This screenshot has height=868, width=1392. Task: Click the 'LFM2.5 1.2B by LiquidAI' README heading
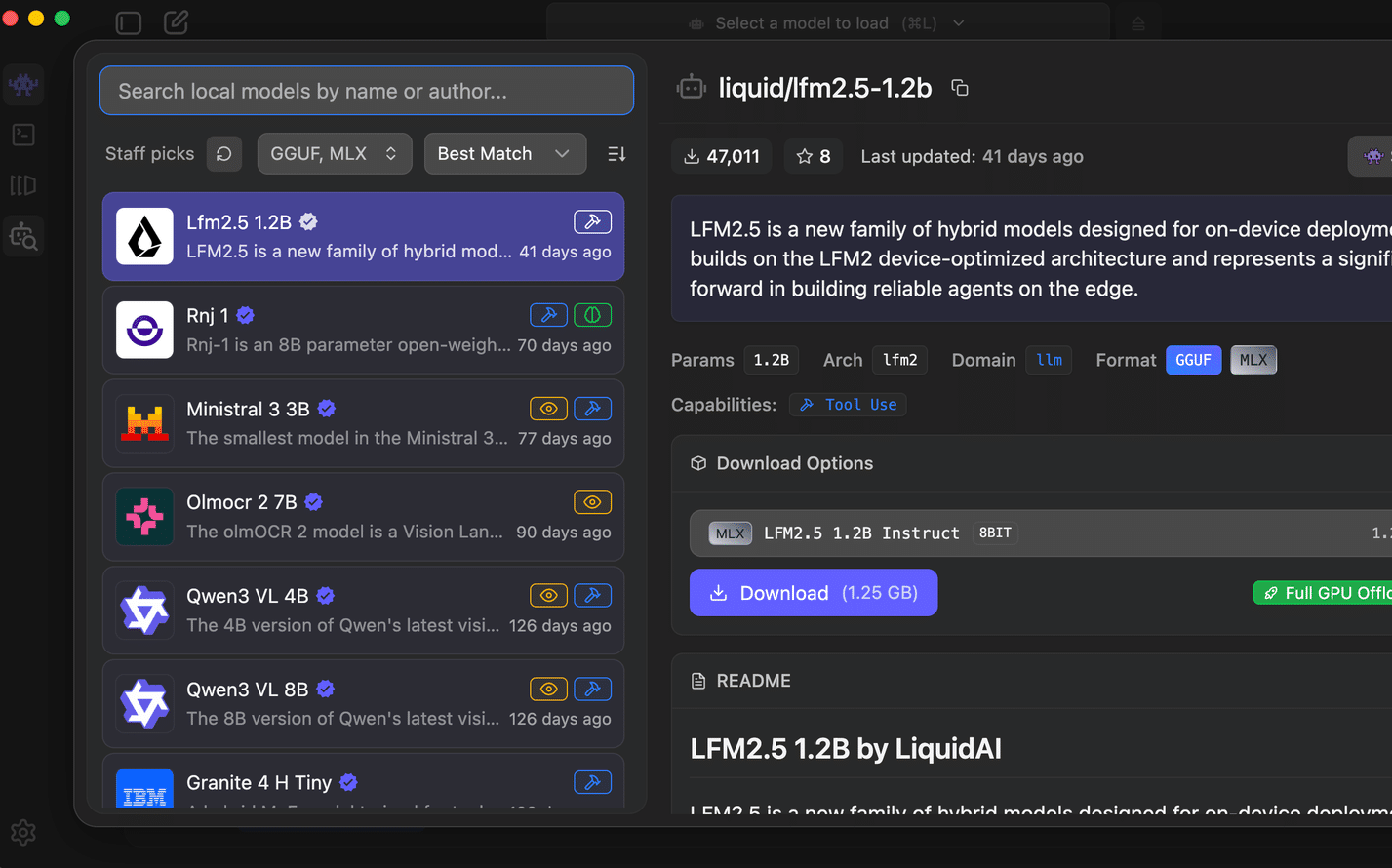point(846,749)
